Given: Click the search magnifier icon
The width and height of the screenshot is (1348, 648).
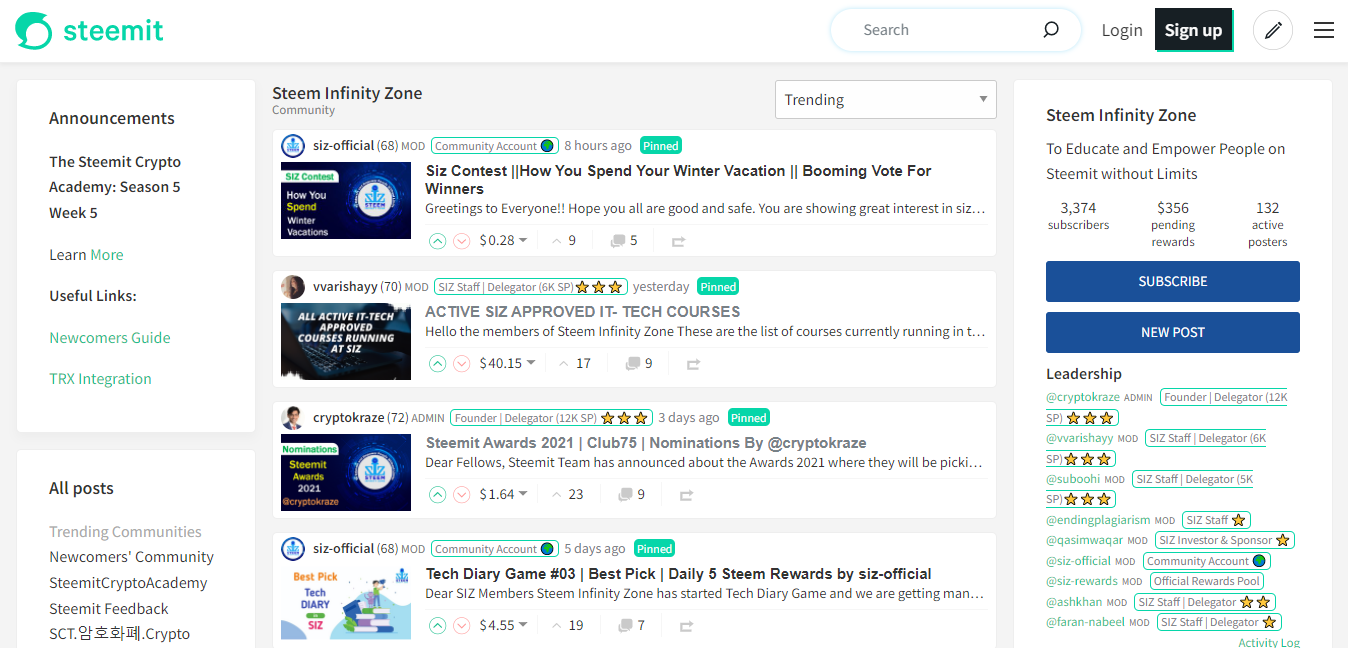Looking at the screenshot, I should tap(1051, 30).
